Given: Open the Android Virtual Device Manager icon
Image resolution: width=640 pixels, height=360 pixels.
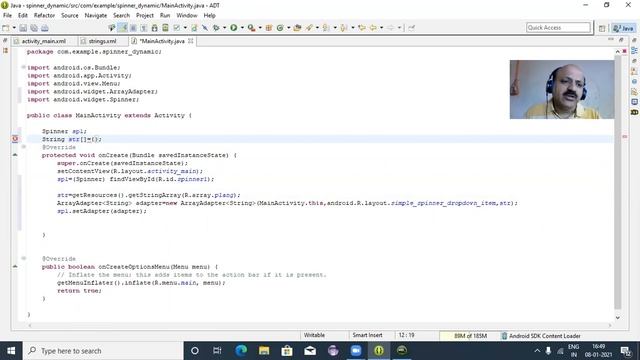Looking at the screenshot, I should 165,28.
